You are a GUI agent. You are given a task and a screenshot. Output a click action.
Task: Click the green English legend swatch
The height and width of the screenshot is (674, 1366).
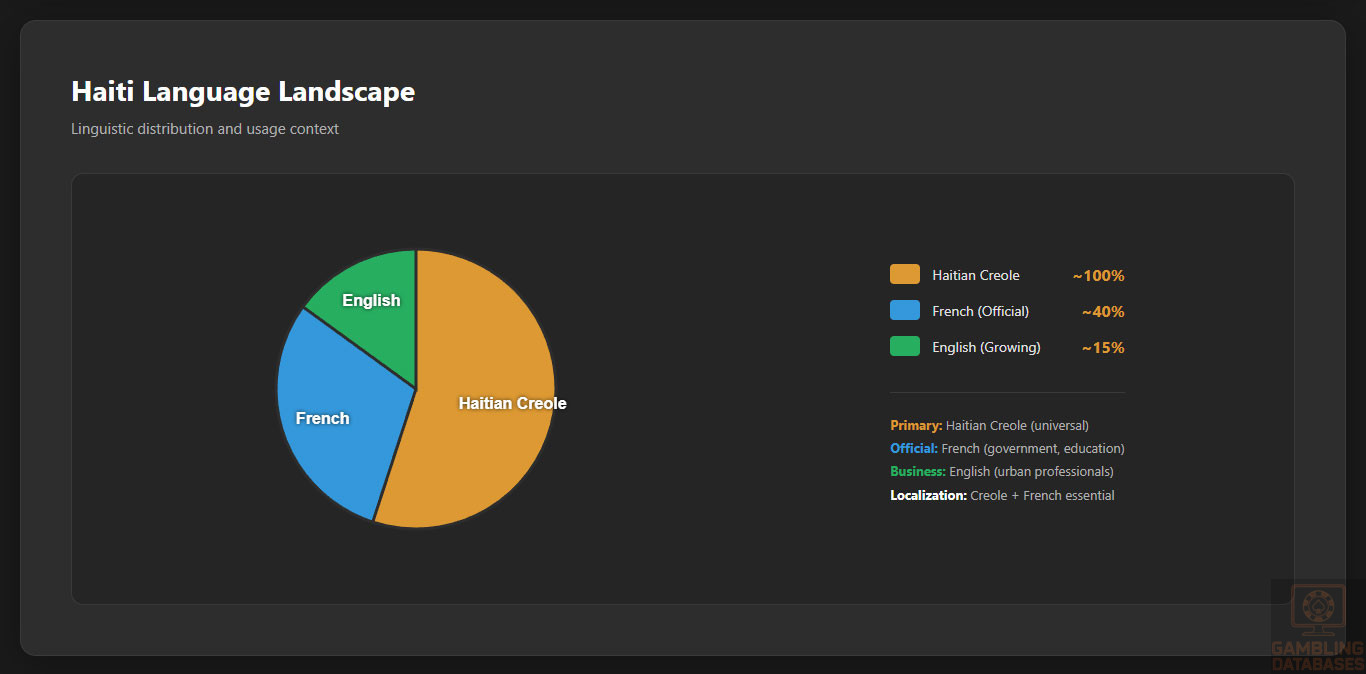coord(904,347)
